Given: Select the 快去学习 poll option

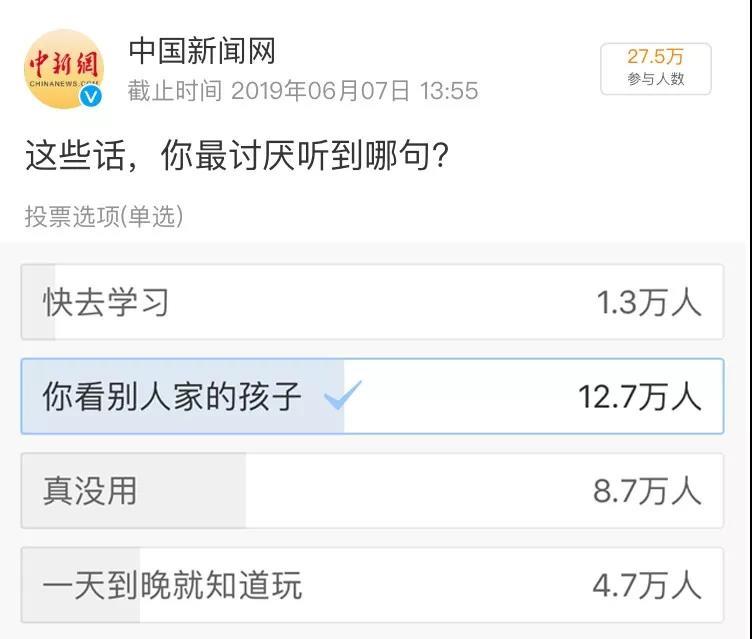Looking at the screenshot, I should point(372,302).
